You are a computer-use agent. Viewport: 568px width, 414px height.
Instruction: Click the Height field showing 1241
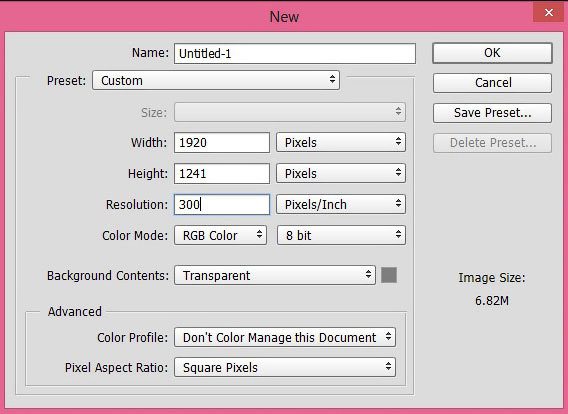click(222, 173)
